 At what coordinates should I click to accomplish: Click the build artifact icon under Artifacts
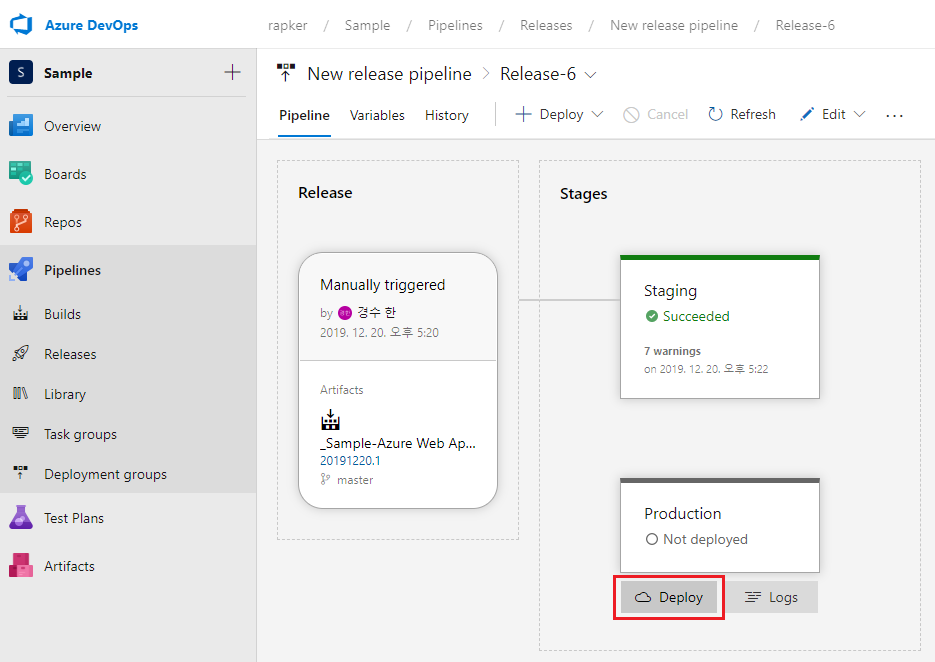pyautogui.click(x=330, y=420)
